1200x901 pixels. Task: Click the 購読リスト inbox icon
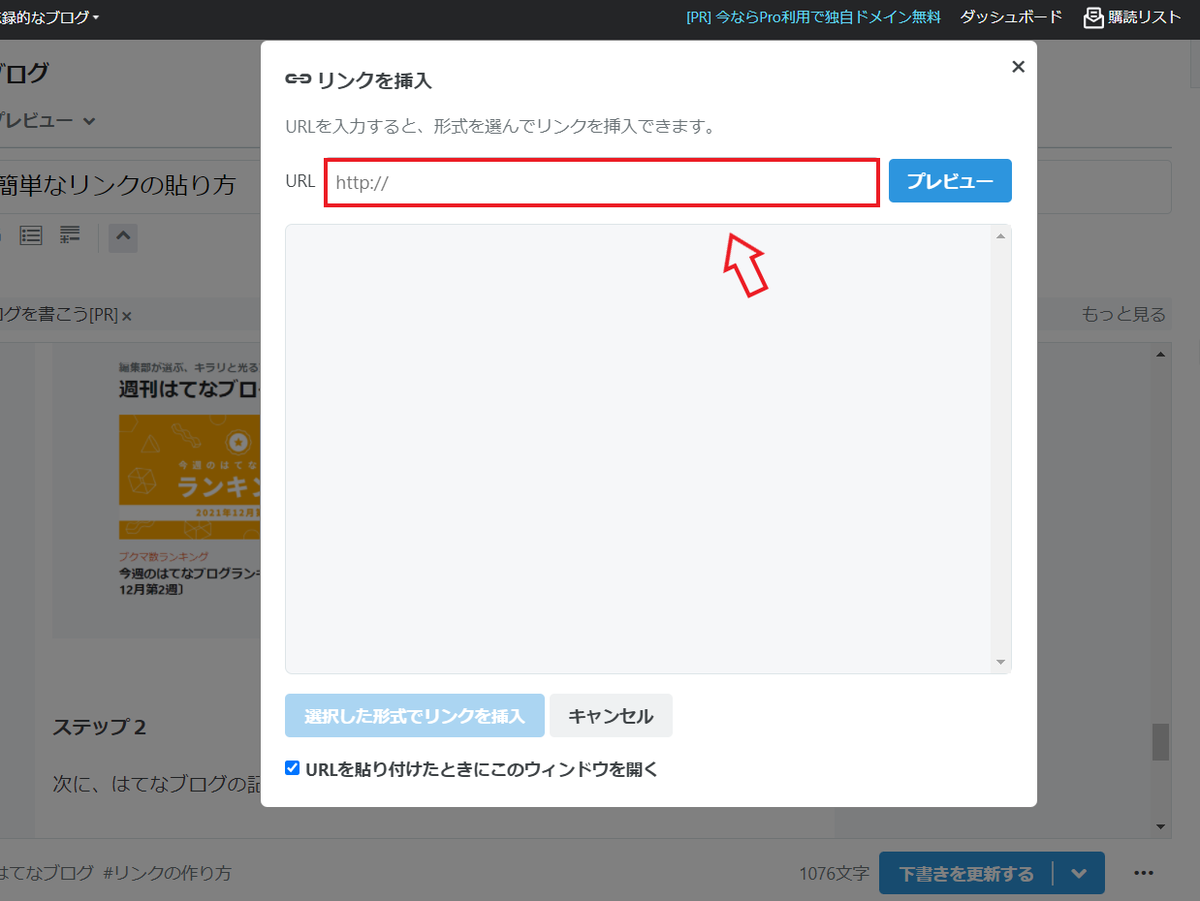click(x=1094, y=17)
